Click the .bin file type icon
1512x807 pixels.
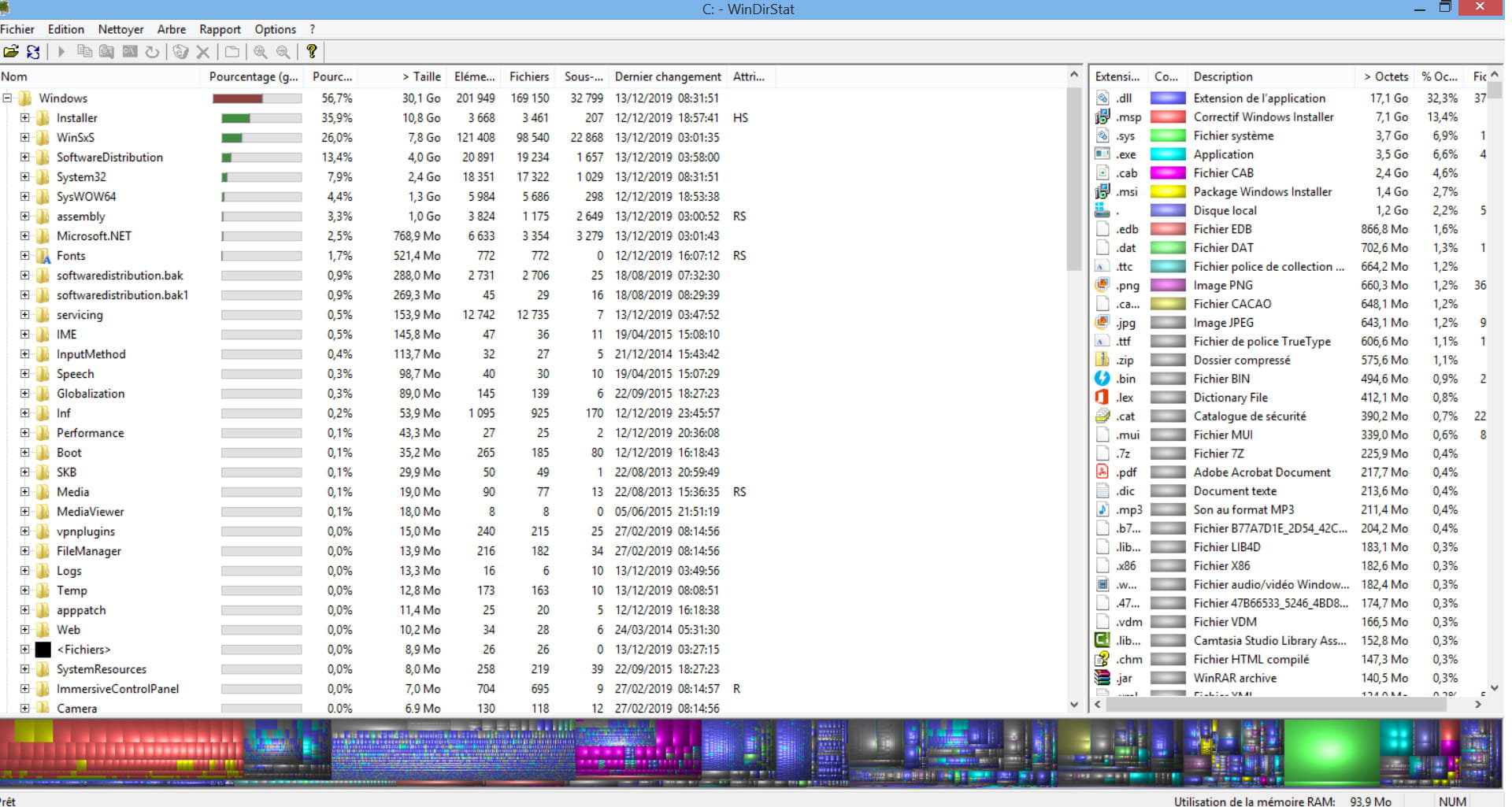click(x=1102, y=378)
